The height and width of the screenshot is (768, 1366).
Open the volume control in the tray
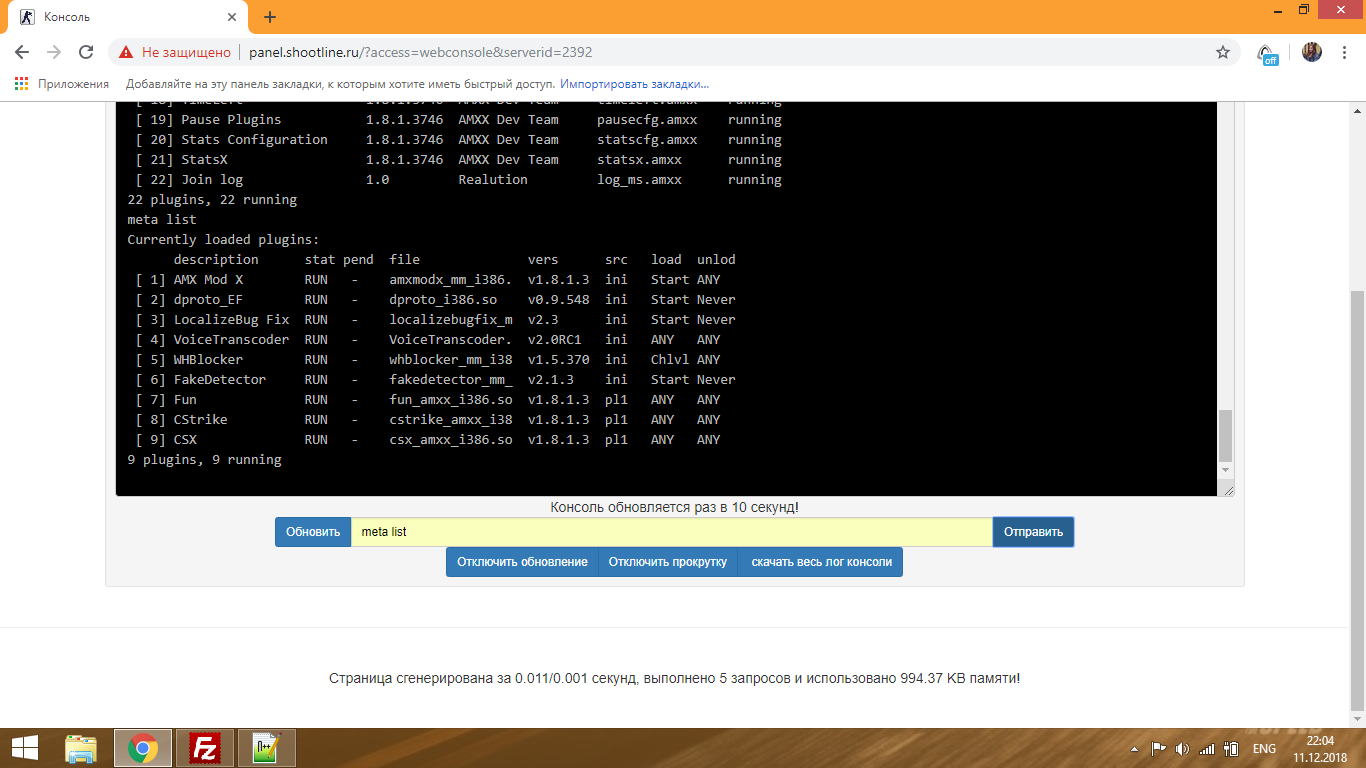pyautogui.click(x=1183, y=749)
